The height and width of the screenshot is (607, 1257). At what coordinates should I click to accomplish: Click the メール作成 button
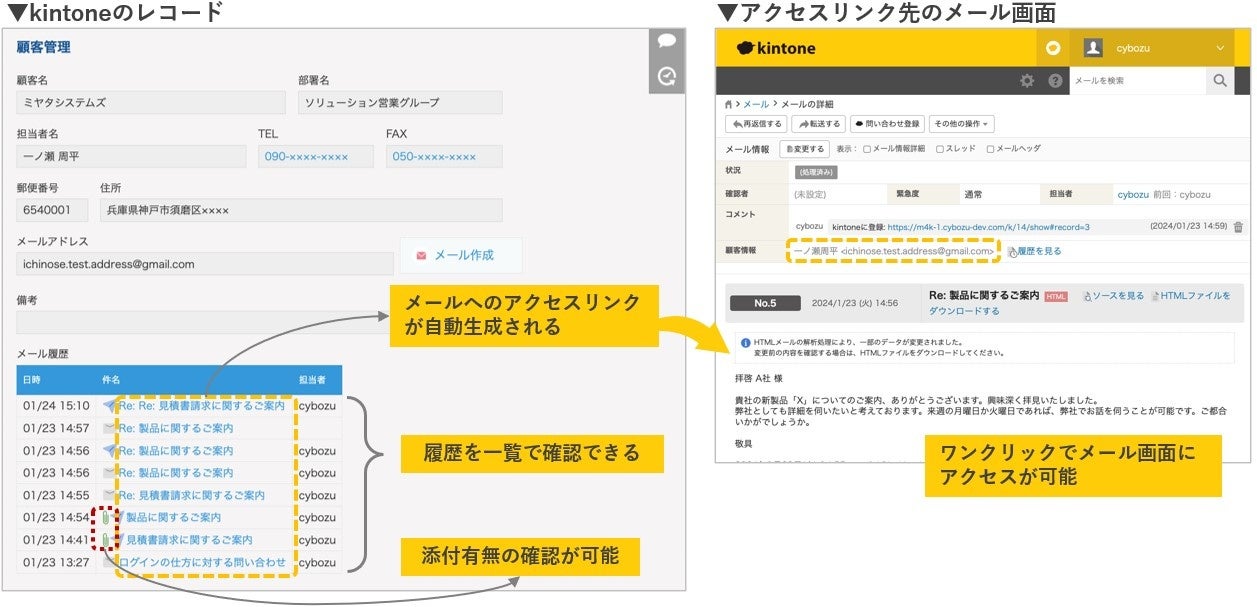[461, 255]
